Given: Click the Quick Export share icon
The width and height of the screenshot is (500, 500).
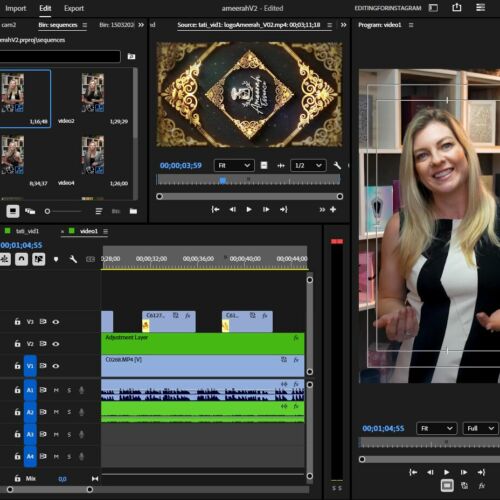Looking at the screenshot, I should tap(457, 7).
